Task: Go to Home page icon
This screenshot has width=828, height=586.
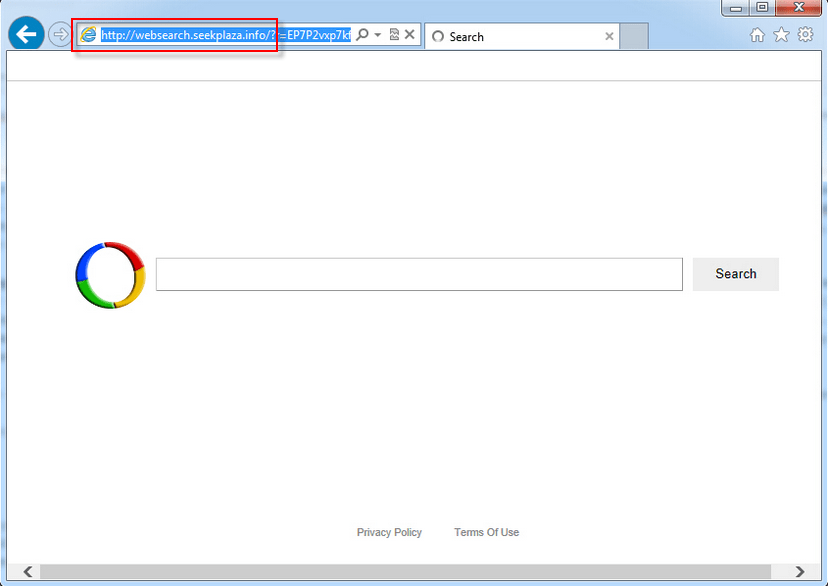Action: tap(757, 35)
